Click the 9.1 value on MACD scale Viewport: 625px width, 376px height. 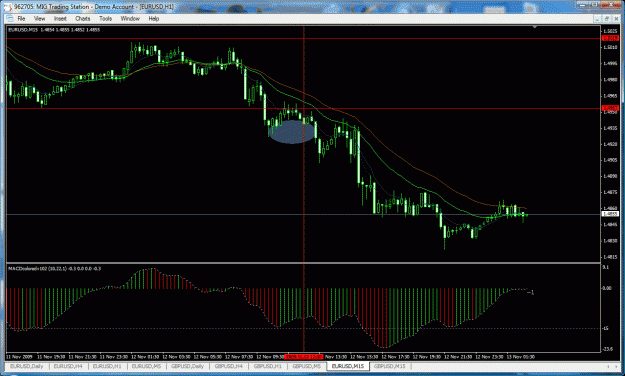point(605,268)
